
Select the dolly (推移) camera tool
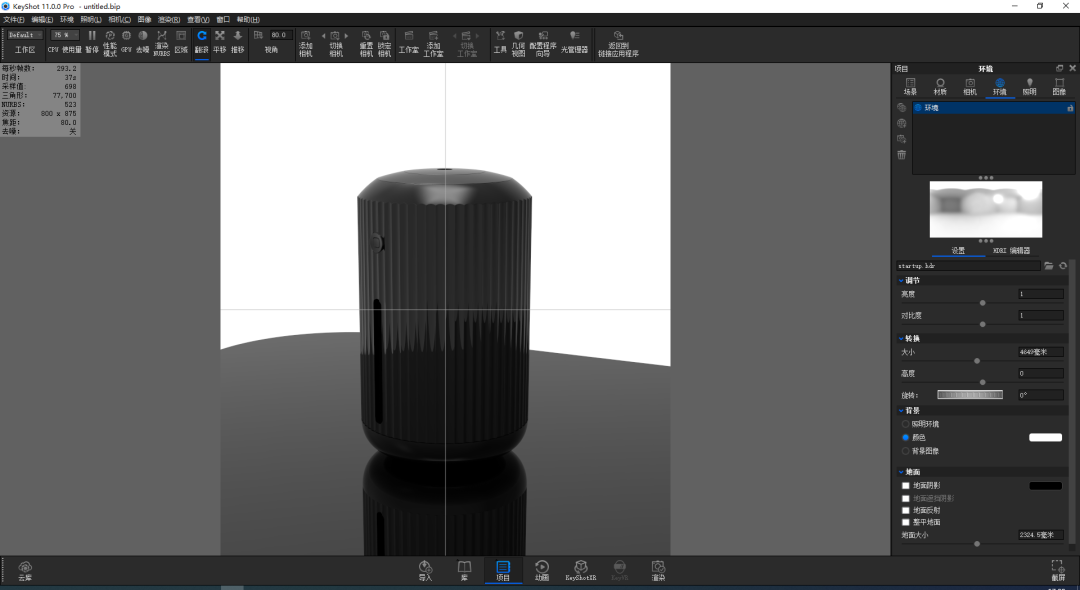coord(238,41)
